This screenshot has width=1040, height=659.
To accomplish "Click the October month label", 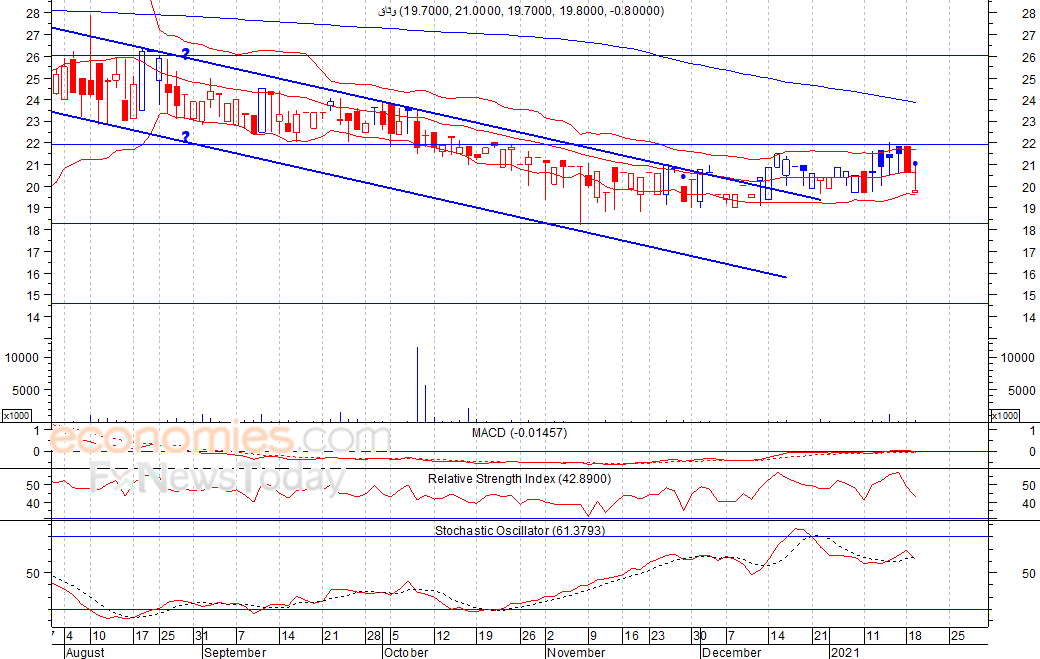I will point(406,652).
